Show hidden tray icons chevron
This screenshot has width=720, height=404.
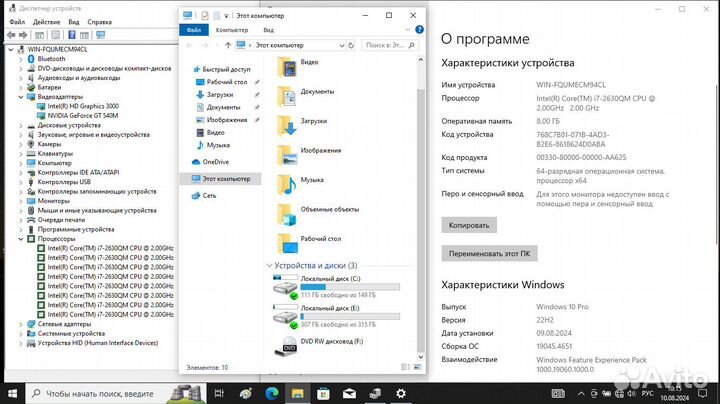(581, 393)
